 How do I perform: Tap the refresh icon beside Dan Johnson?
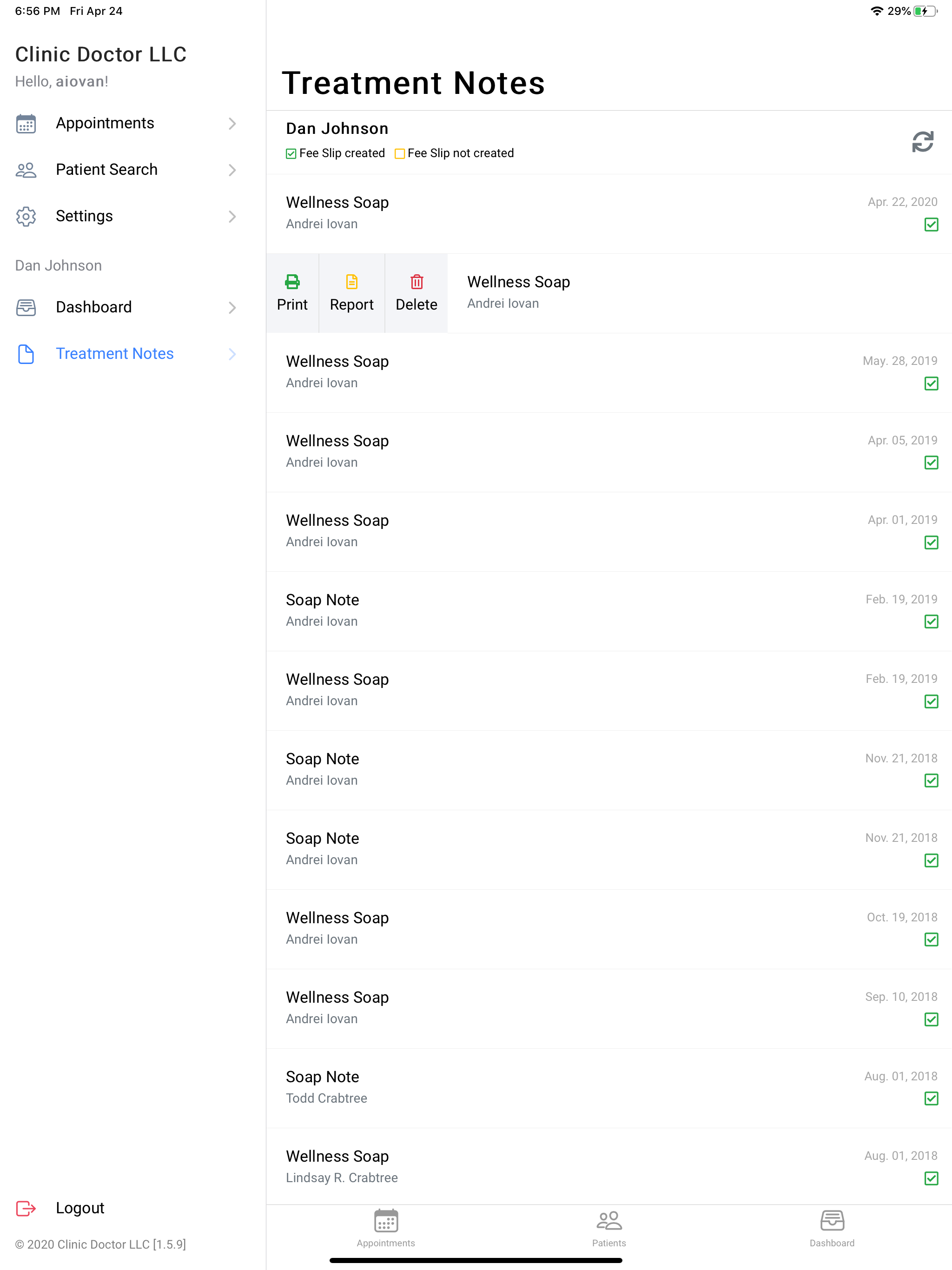click(923, 141)
